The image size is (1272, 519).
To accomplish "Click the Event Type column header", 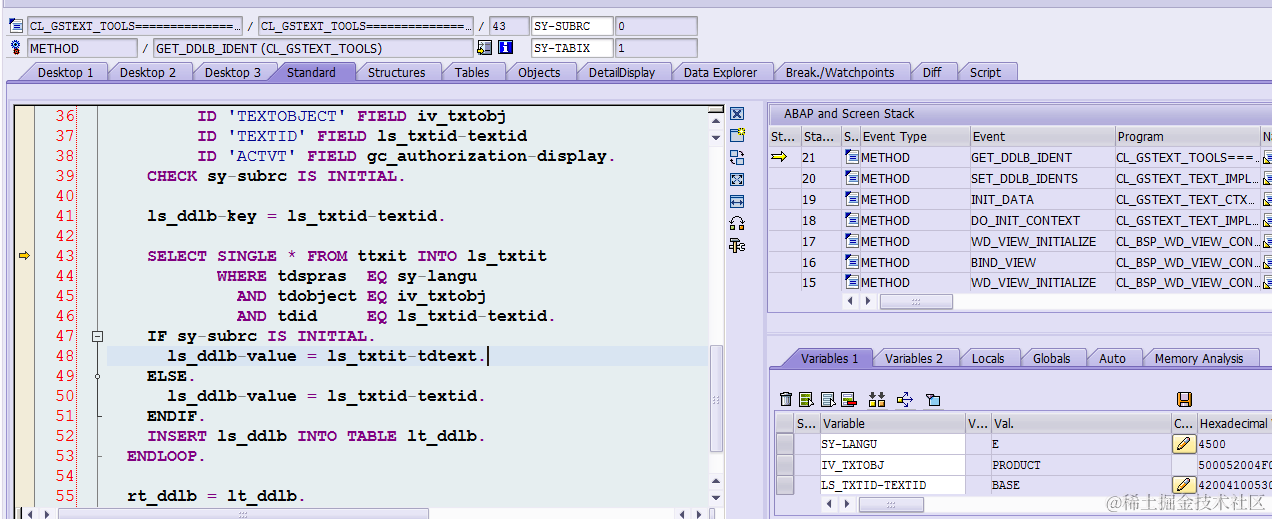I will 914,136.
